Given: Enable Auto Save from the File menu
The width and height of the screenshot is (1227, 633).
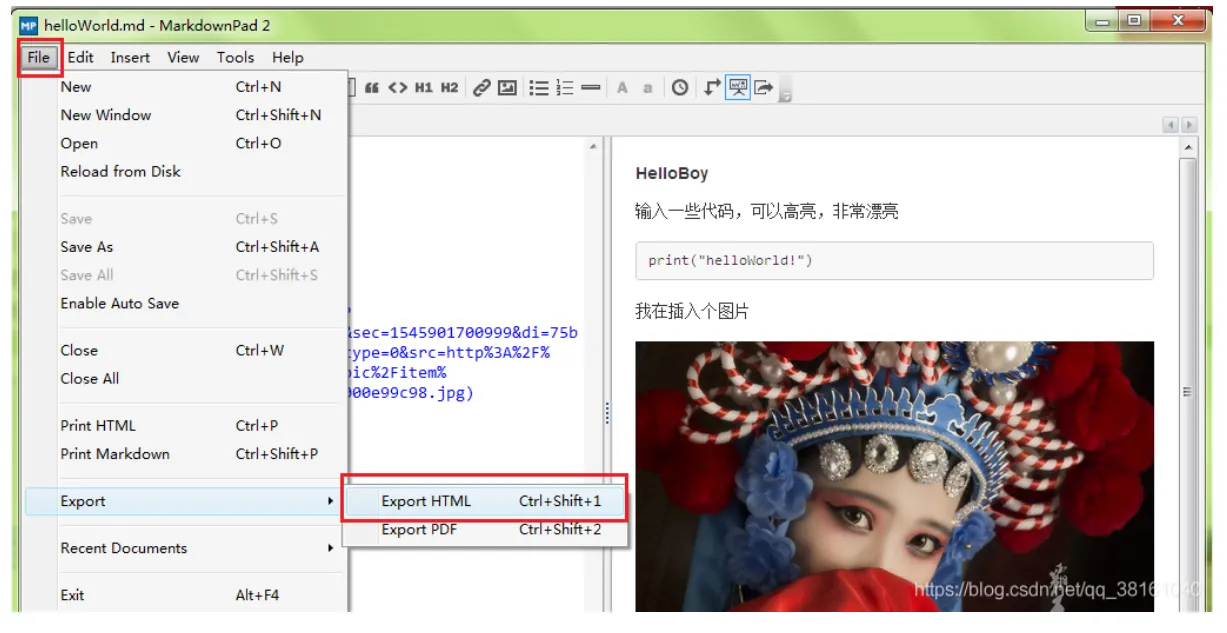Looking at the screenshot, I should click(186, 303).
